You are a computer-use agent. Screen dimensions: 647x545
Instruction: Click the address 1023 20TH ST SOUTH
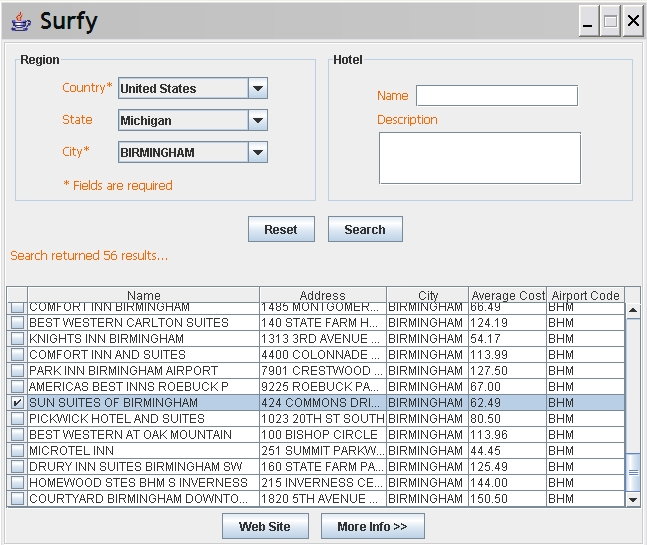click(323, 419)
